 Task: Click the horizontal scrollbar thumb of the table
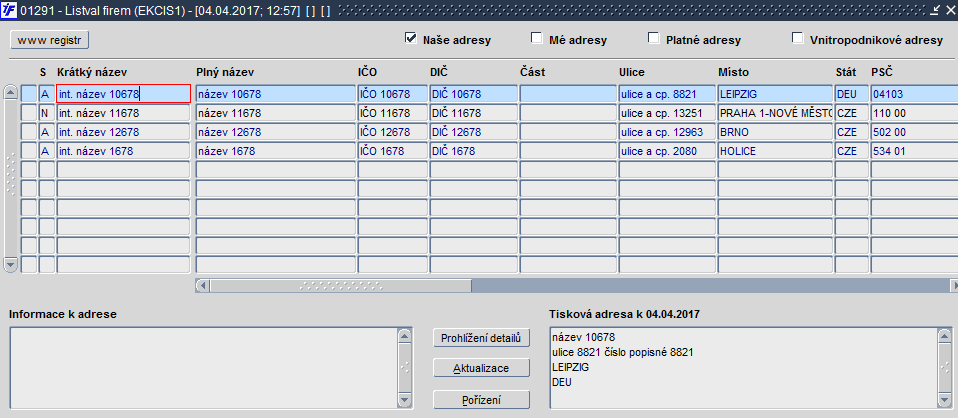tap(341, 285)
